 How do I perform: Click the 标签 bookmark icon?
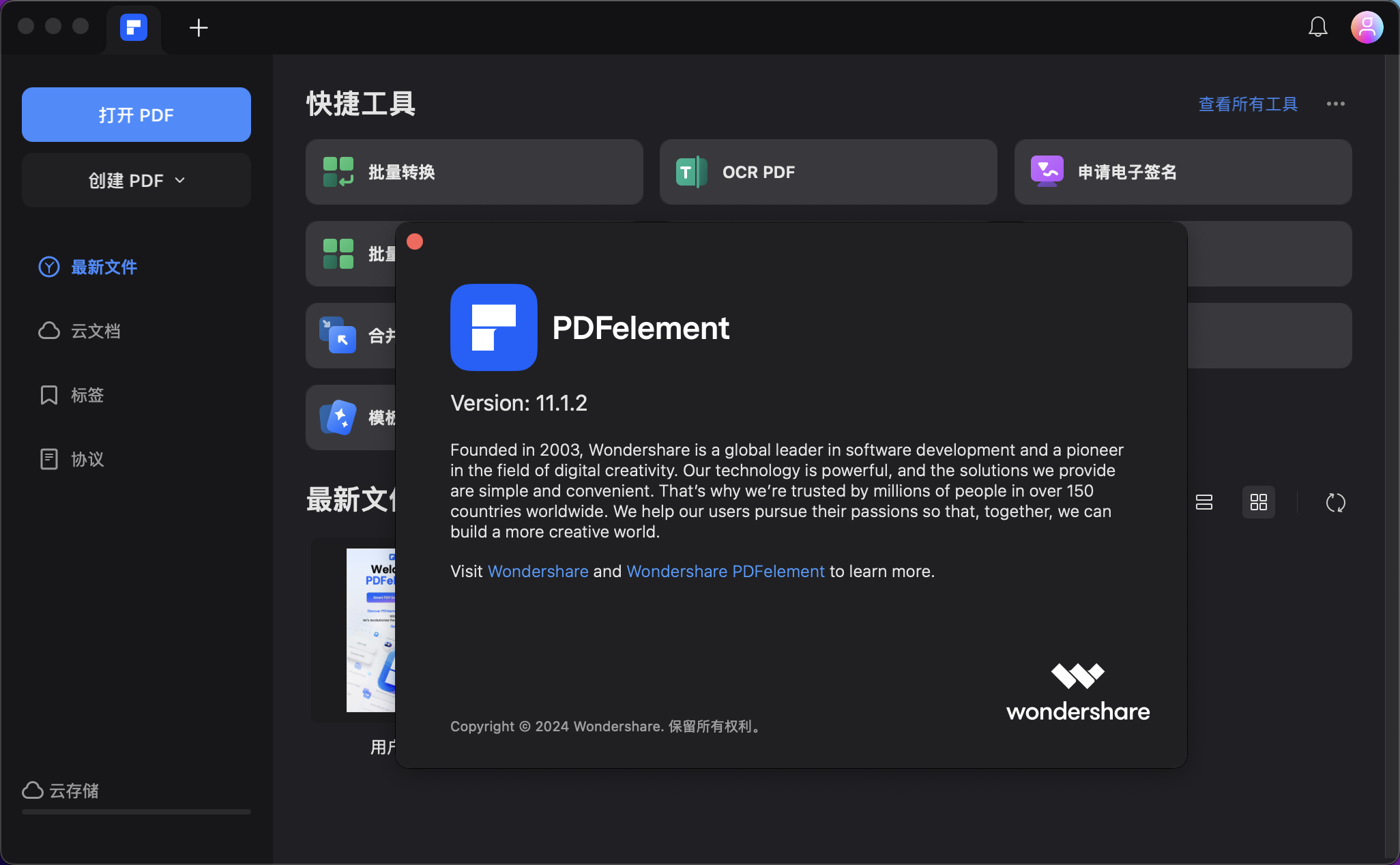tap(49, 395)
